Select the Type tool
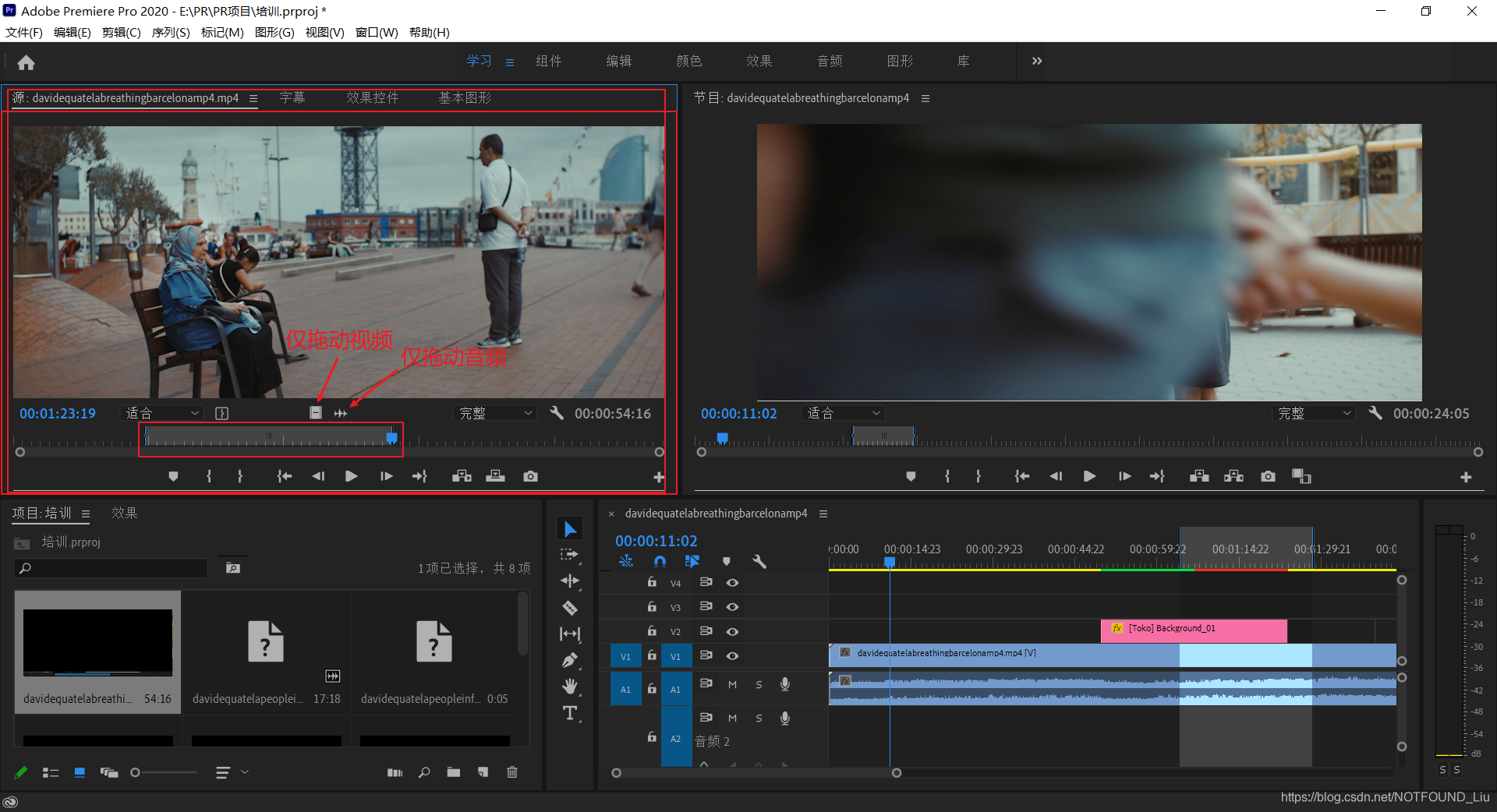The width and height of the screenshot is (1497, 812). pos(570,713)
